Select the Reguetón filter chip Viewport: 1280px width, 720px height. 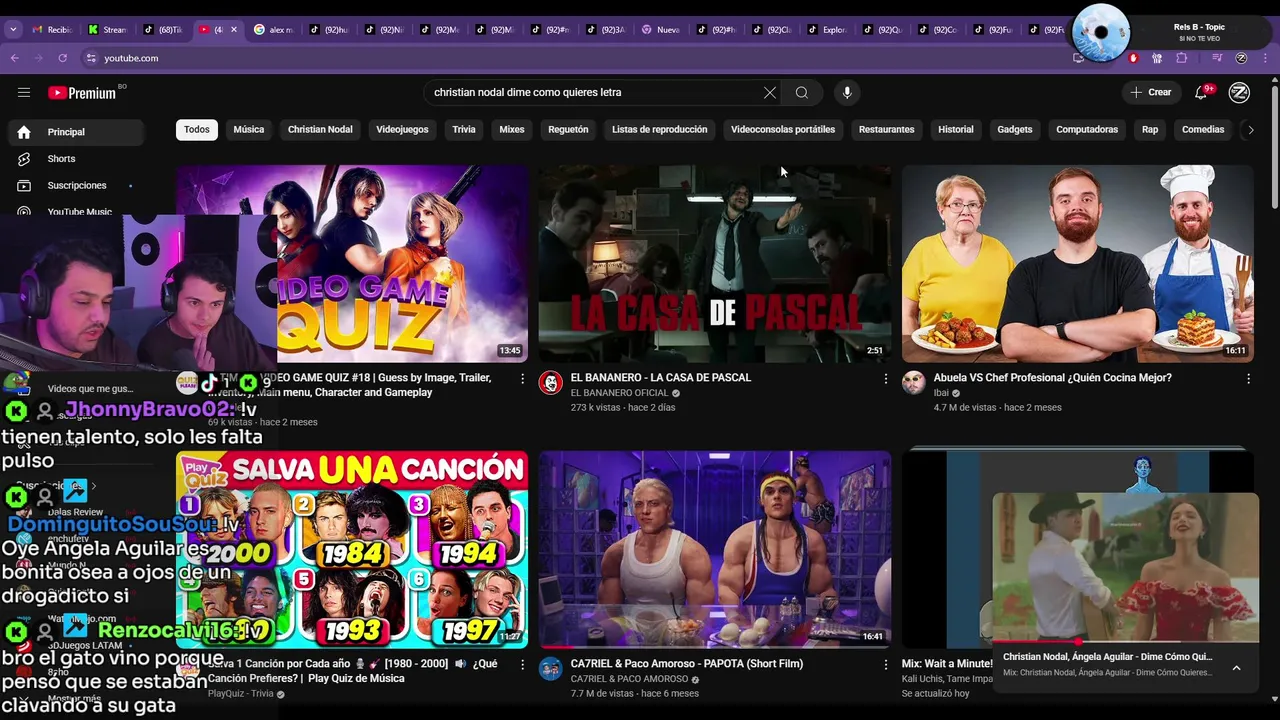point(568,129)
